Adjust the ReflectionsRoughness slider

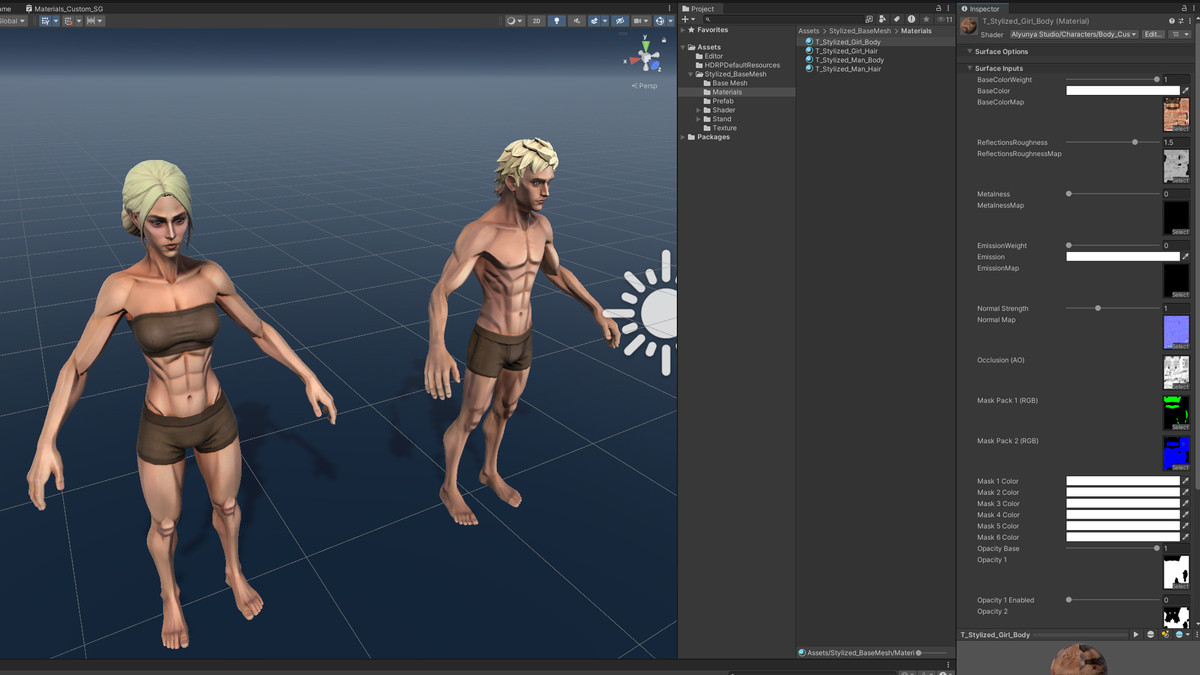click(1112, 143)
